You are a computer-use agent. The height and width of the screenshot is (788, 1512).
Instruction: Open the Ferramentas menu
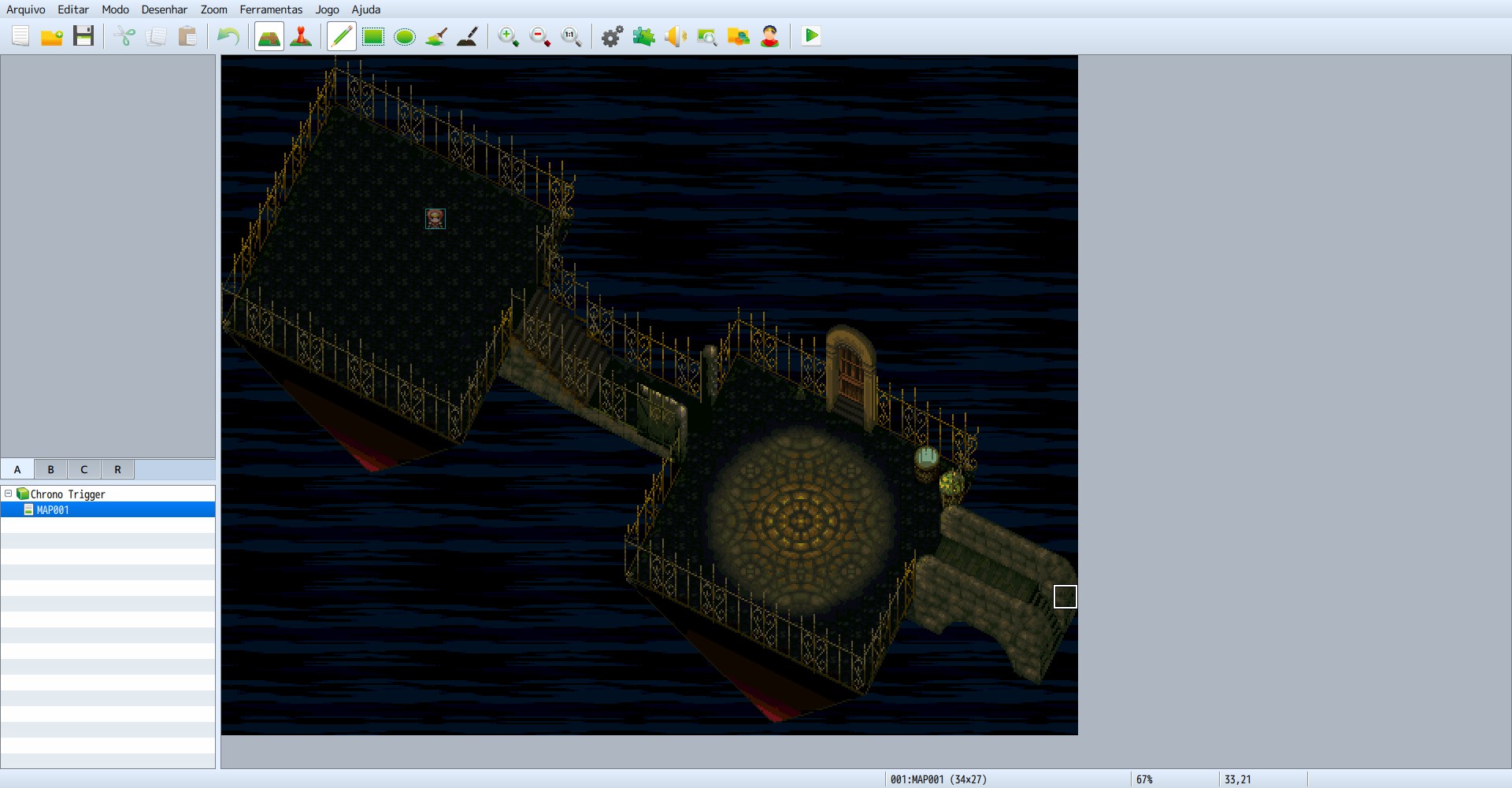[271, 9]
